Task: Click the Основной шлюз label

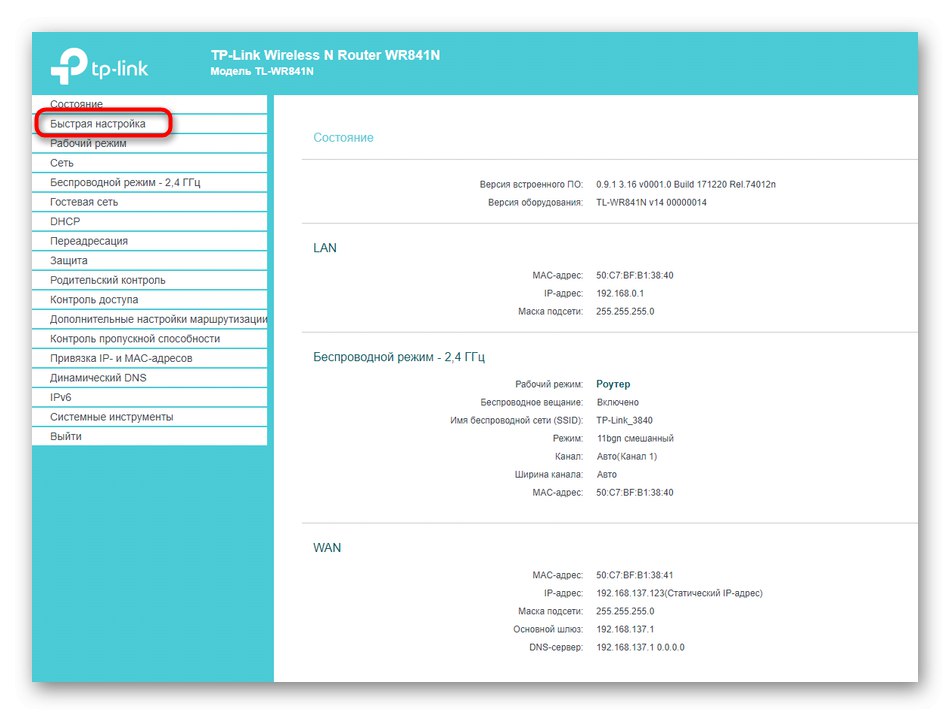Action: pos(548,629)
